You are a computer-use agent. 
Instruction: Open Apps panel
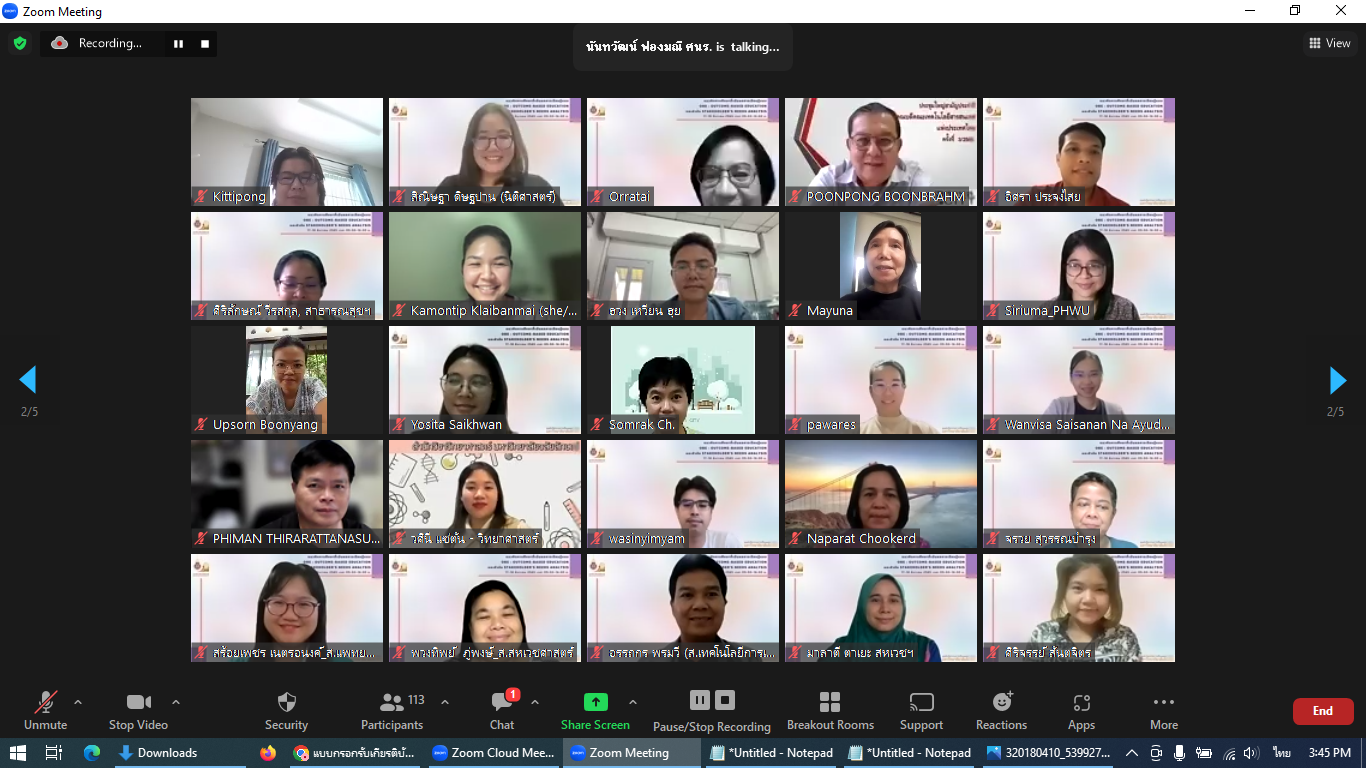pyautogui.click(x=1081, y=711)
